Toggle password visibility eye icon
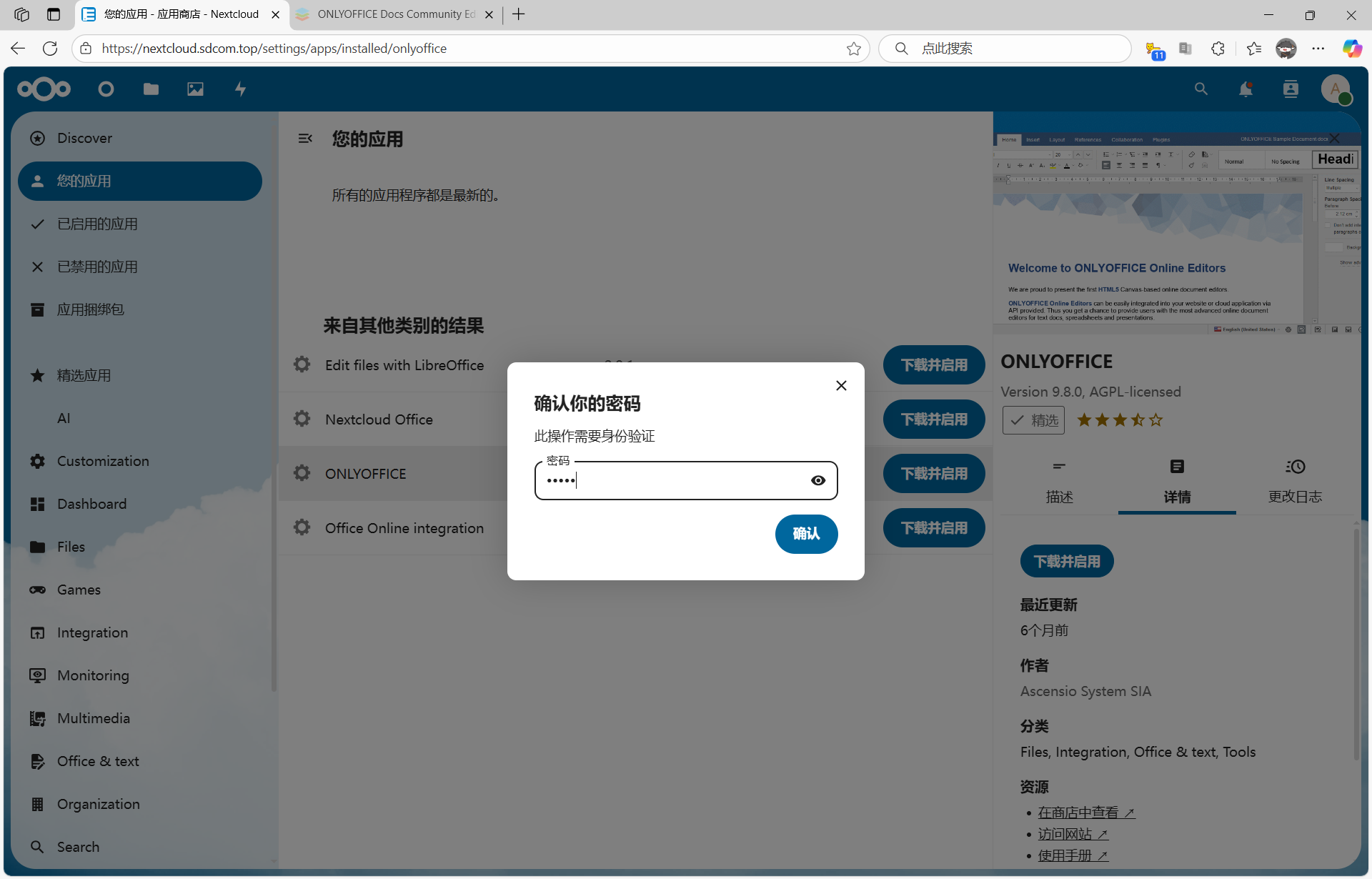 click(818, 480)
